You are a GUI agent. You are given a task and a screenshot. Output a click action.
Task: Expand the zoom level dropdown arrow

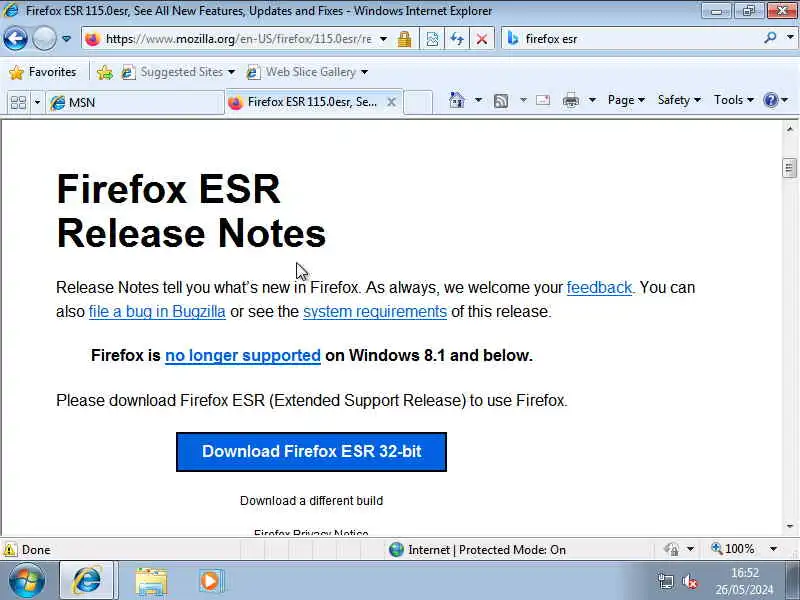[773, 549]
